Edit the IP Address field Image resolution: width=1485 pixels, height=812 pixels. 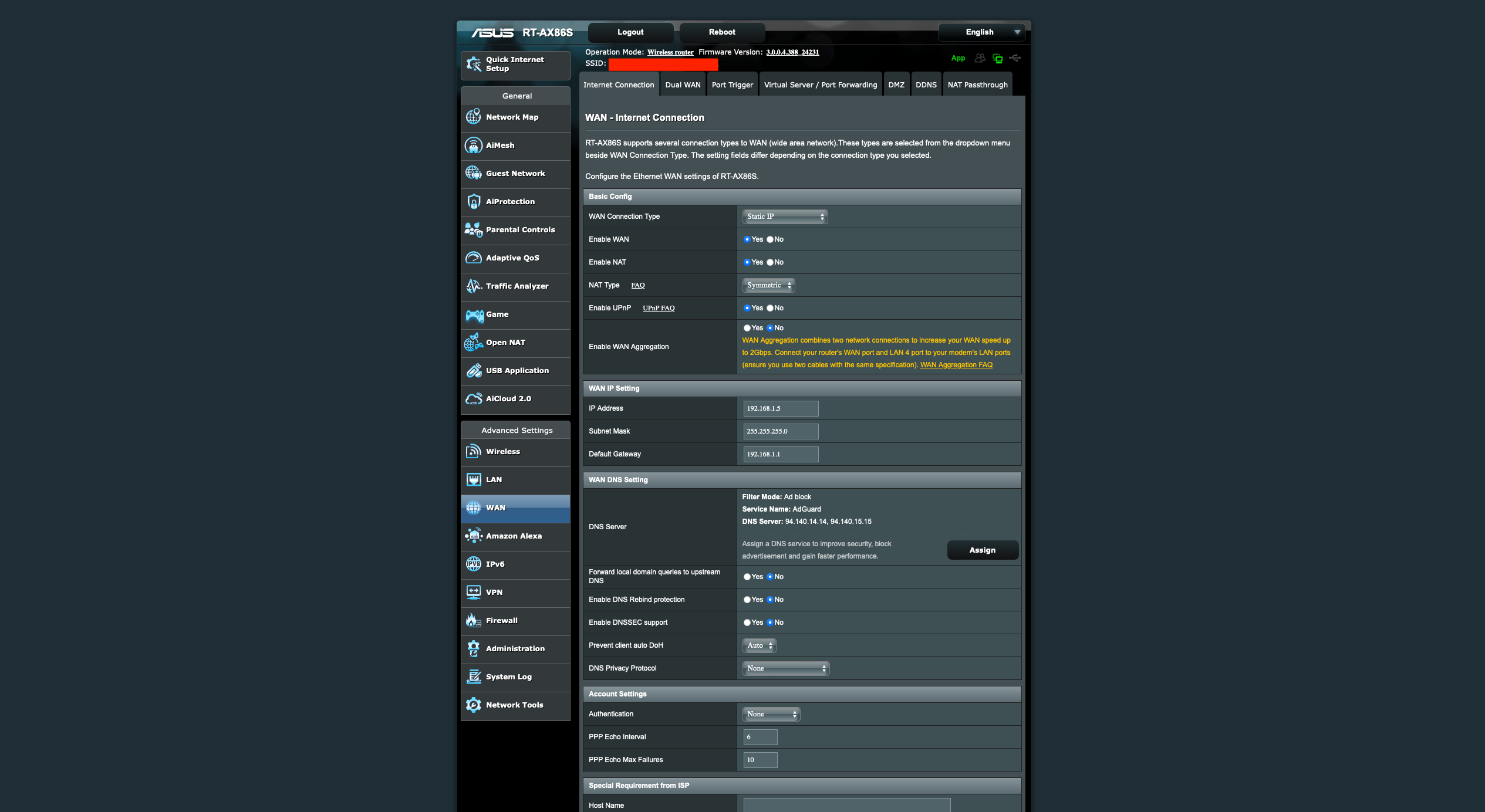(780, 408)
